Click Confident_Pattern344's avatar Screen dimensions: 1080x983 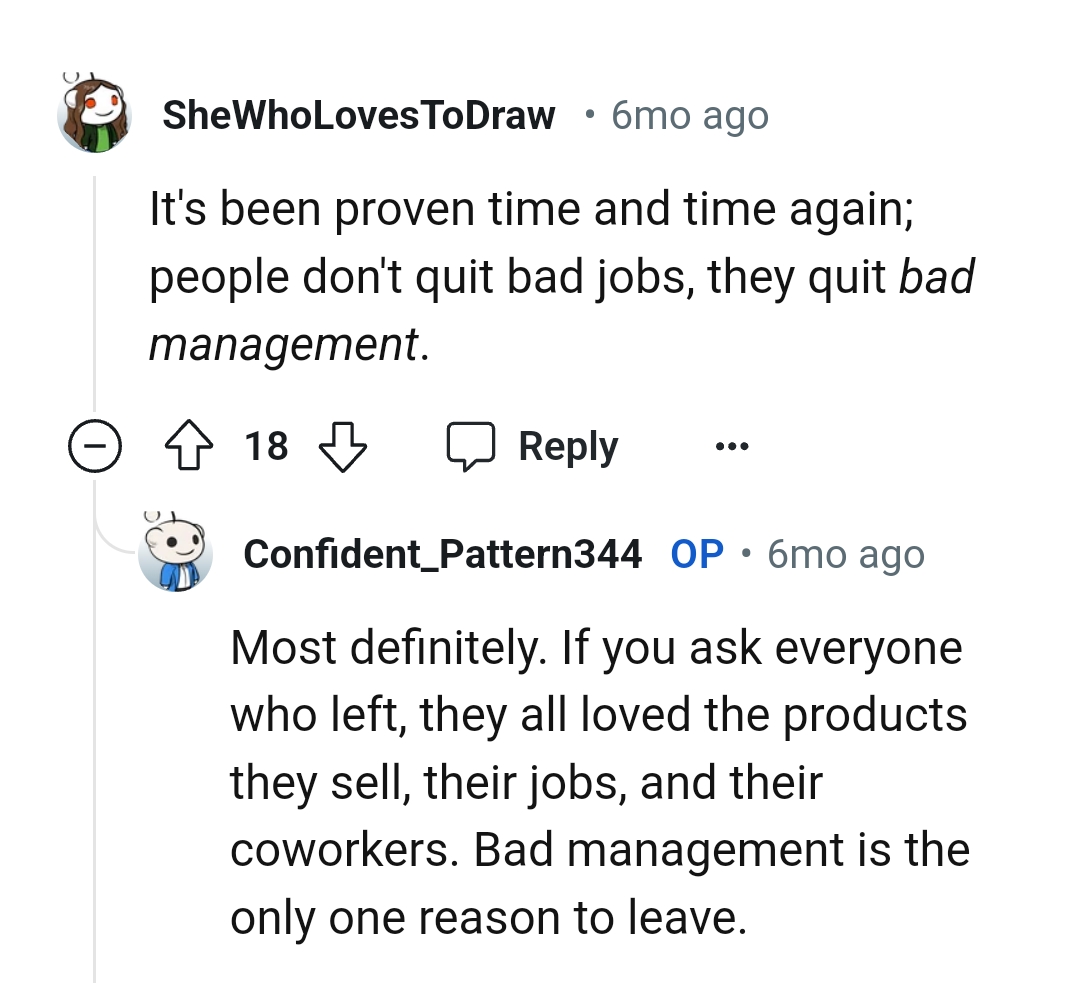(x=177, y=553)
